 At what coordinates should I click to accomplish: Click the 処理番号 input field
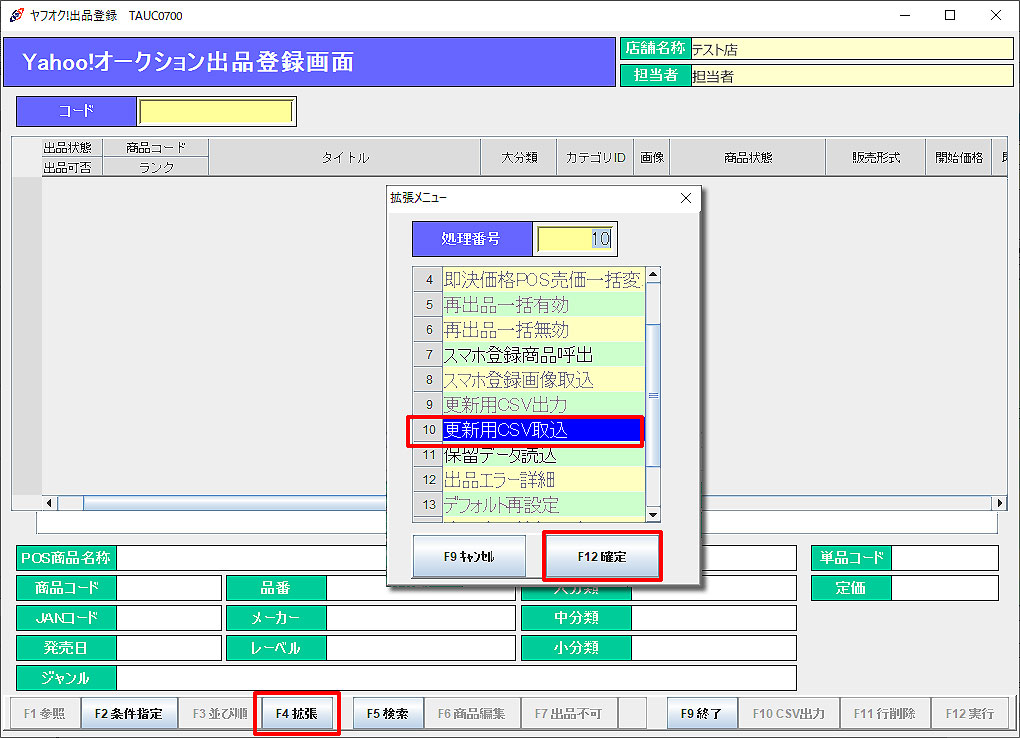(x=575, y=239)
